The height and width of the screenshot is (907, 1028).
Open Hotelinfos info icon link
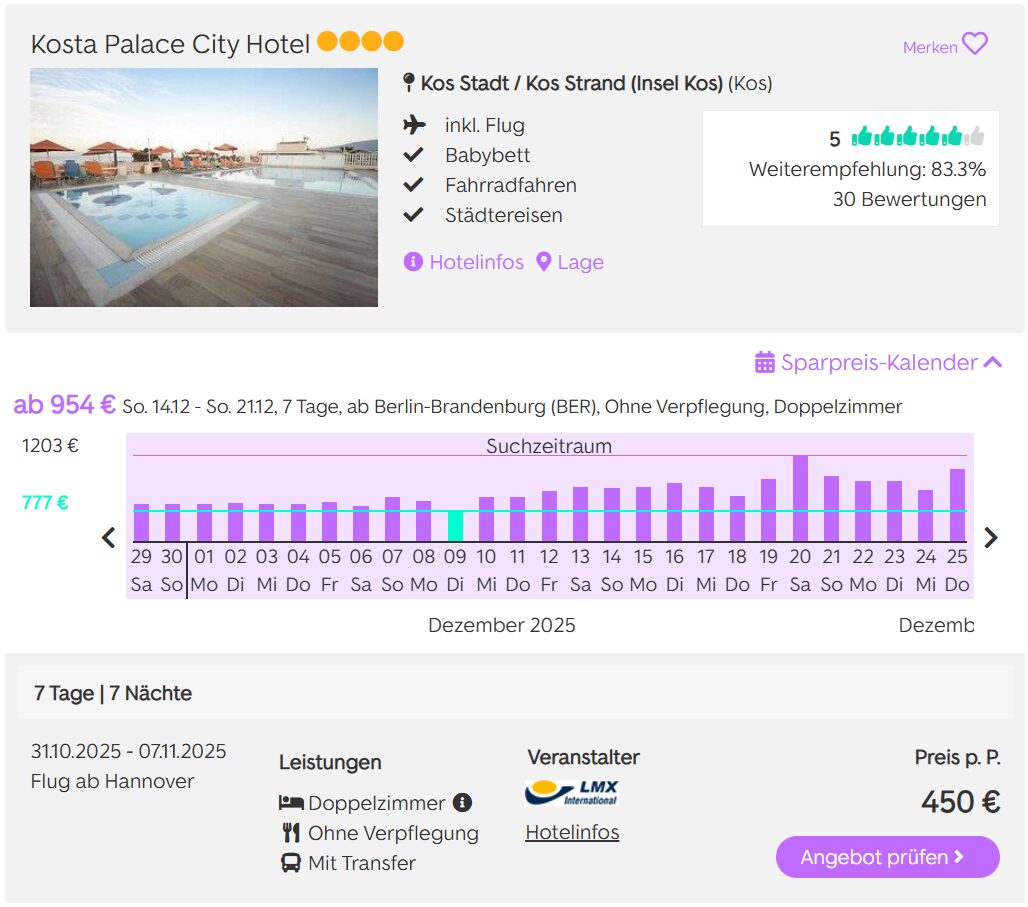pyautogui.click(x=414, y=262)
